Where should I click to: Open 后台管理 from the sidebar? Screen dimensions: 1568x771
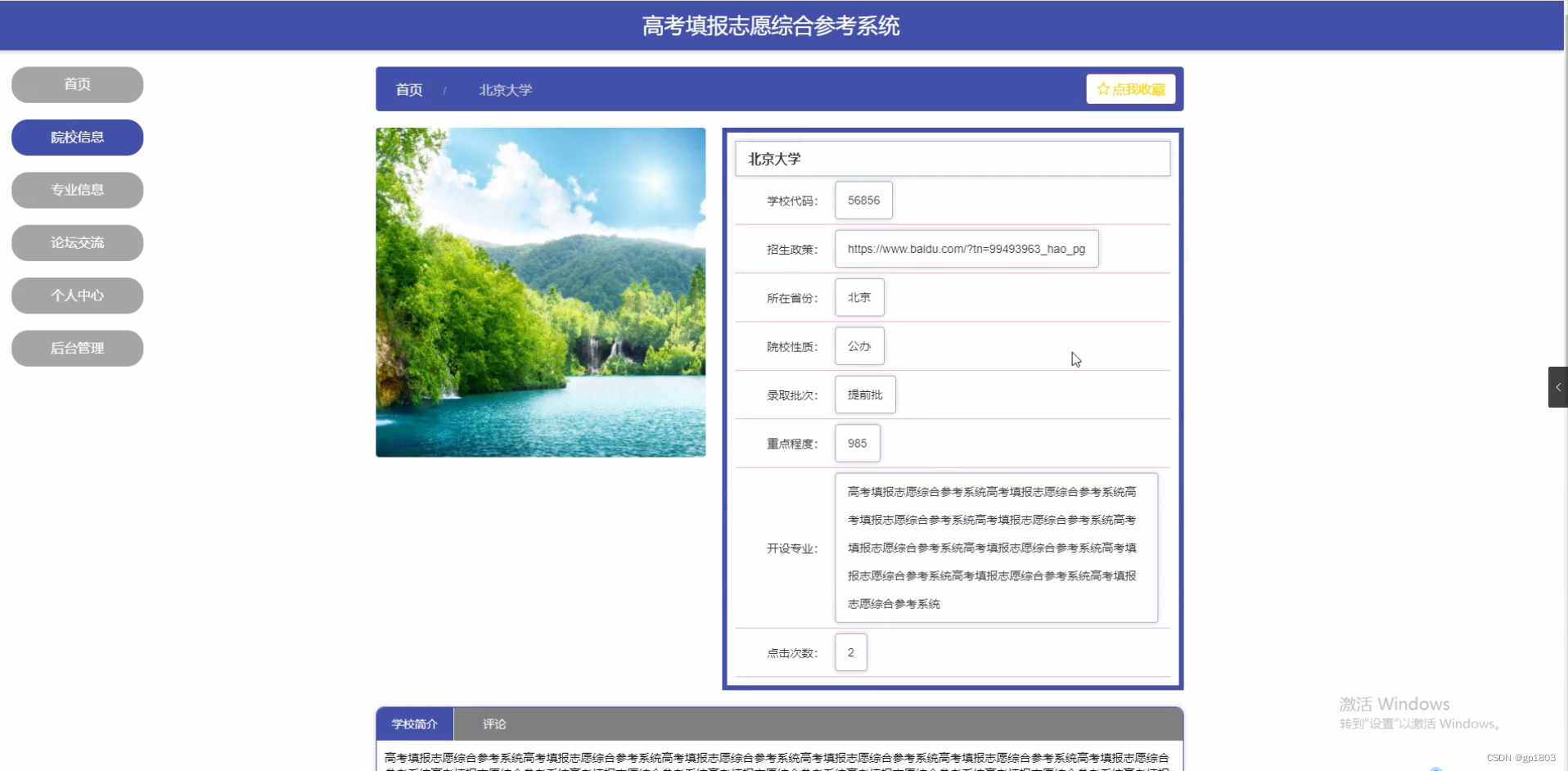[77, 348]
